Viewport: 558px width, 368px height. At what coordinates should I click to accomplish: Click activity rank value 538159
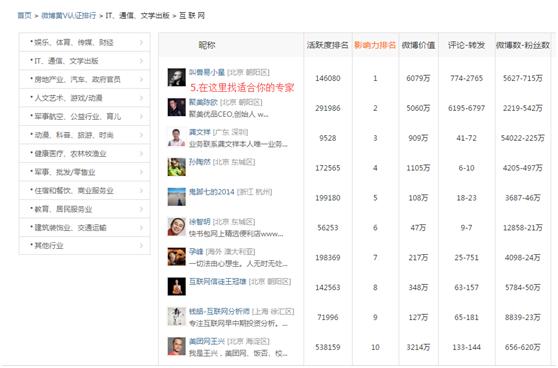click(328, 347)
